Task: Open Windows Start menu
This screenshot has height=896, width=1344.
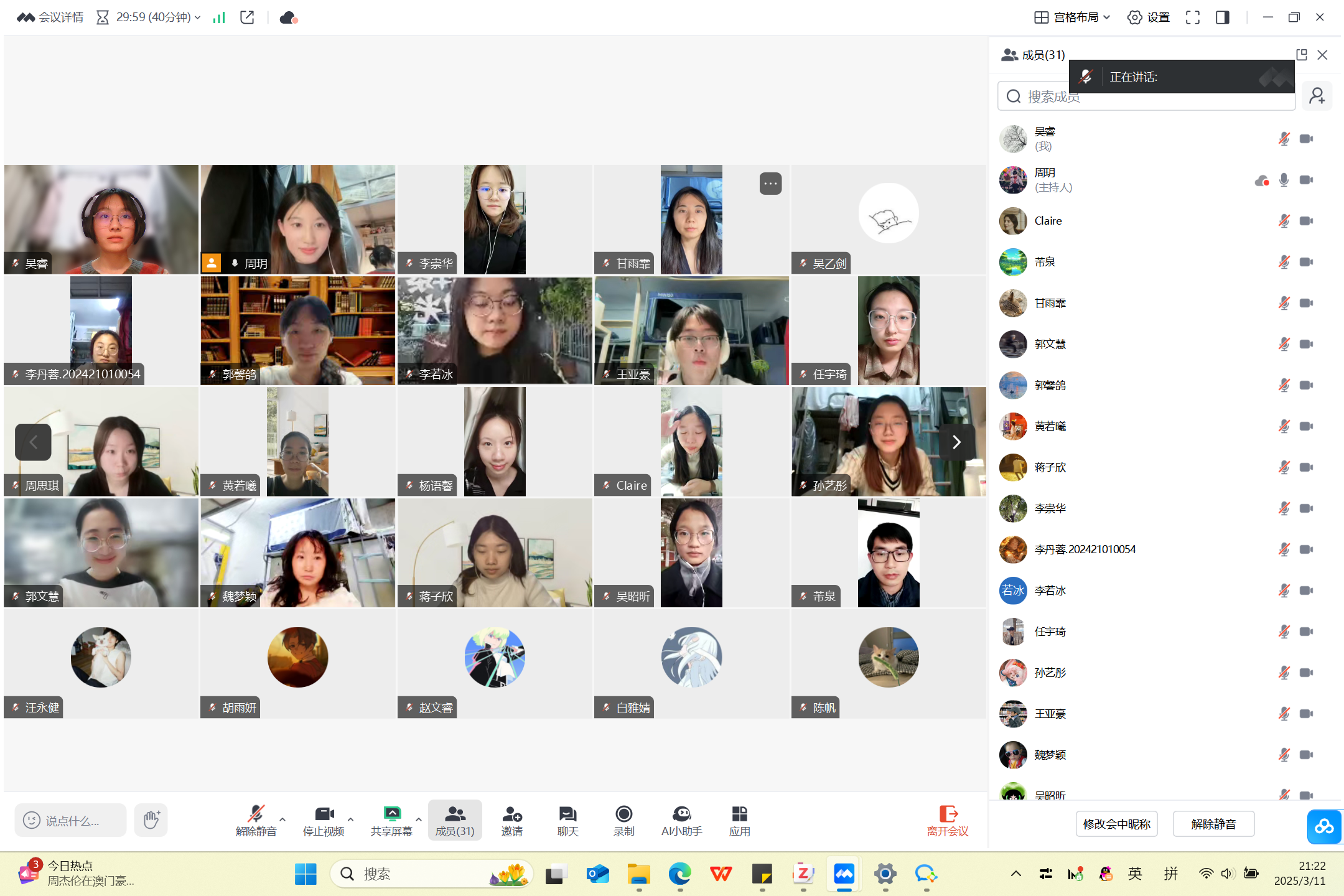Action: pos(306,874)
